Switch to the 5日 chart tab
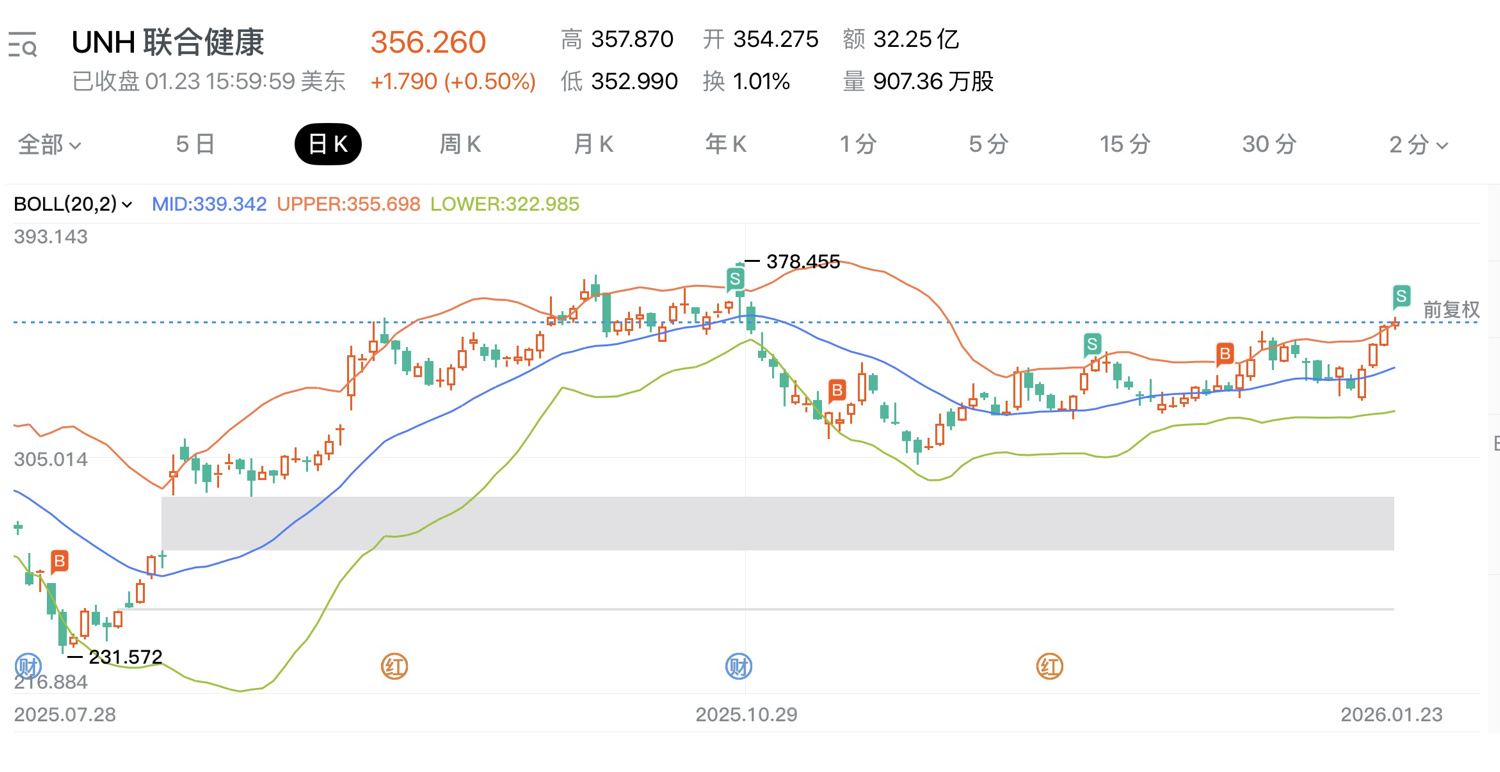Screen dimensions: 1500x772 [x=195, y=145]
